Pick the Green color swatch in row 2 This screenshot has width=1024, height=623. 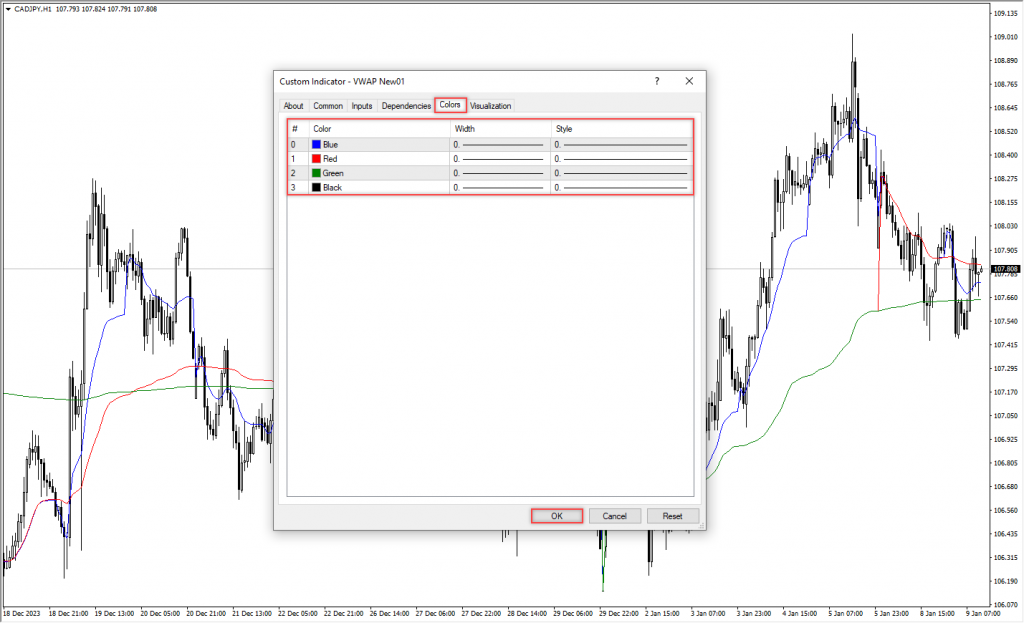pyautogui.click(x=317, y=173)
